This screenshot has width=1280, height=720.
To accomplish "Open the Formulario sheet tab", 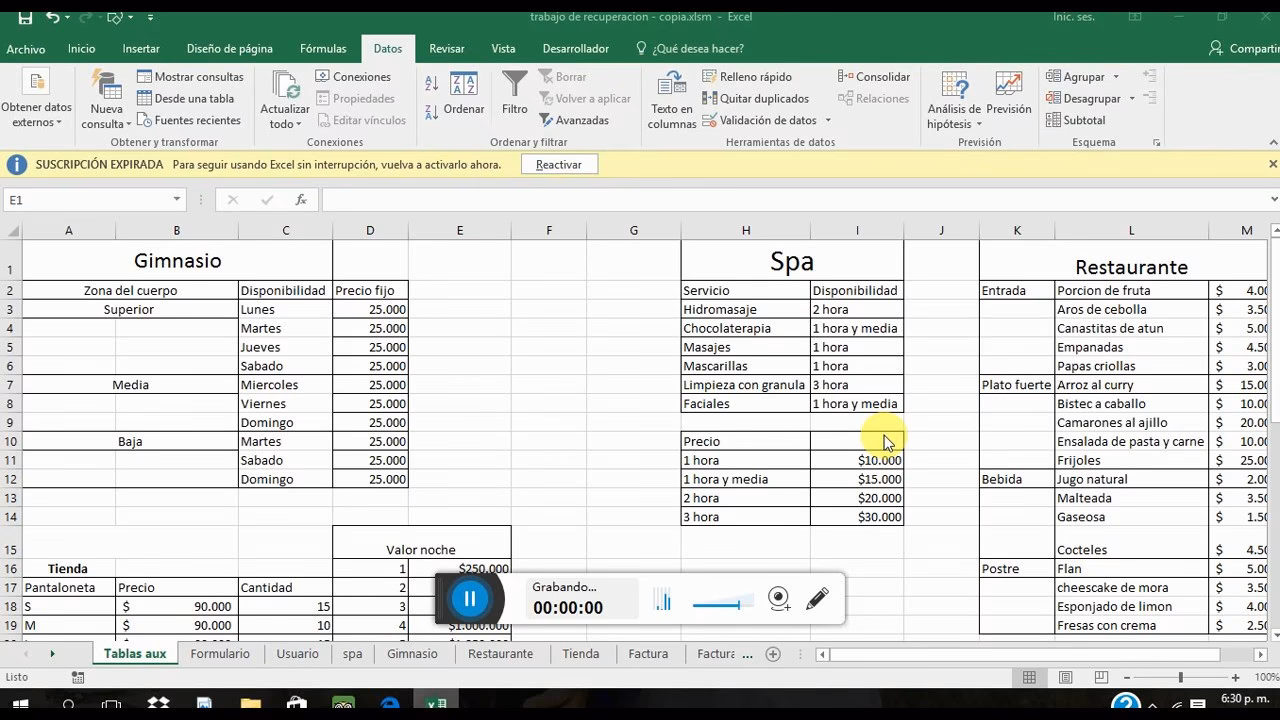I will 220,654.
